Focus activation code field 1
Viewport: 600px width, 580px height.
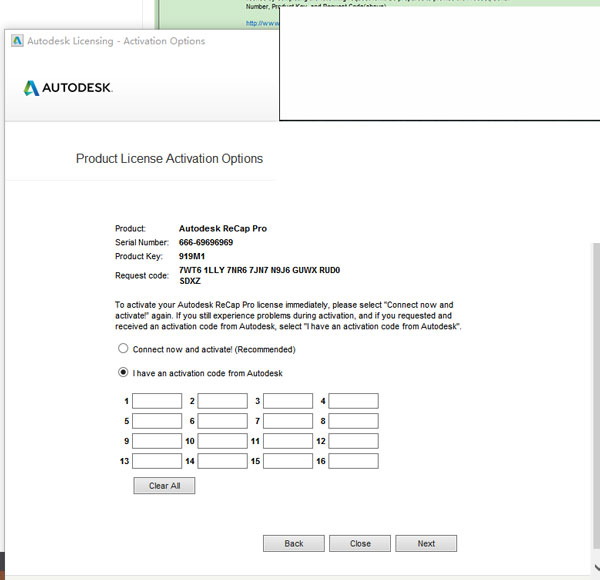pos(157,401)
